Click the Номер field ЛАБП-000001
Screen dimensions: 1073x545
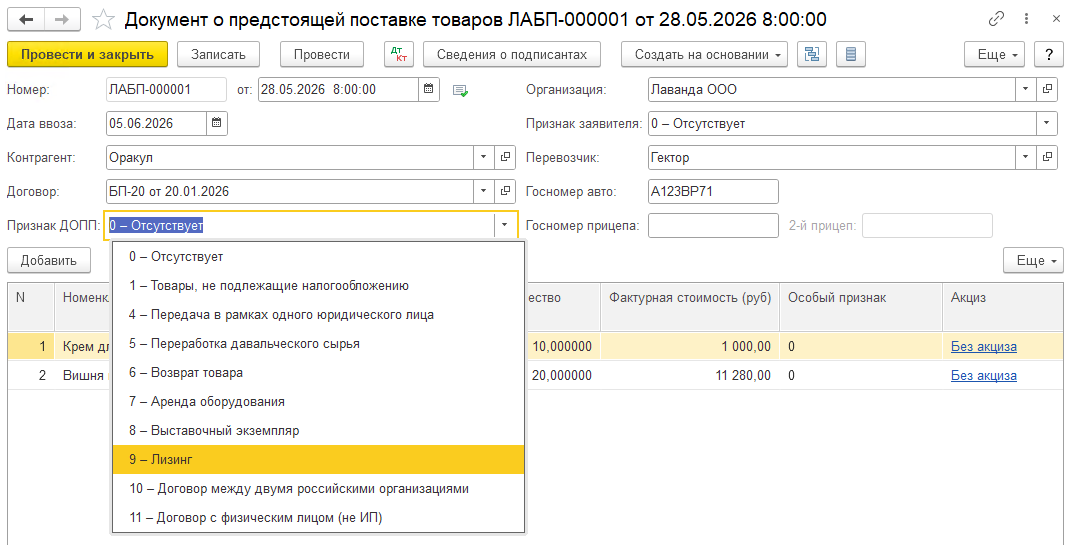pyautogui.click(x=166, y=89)
